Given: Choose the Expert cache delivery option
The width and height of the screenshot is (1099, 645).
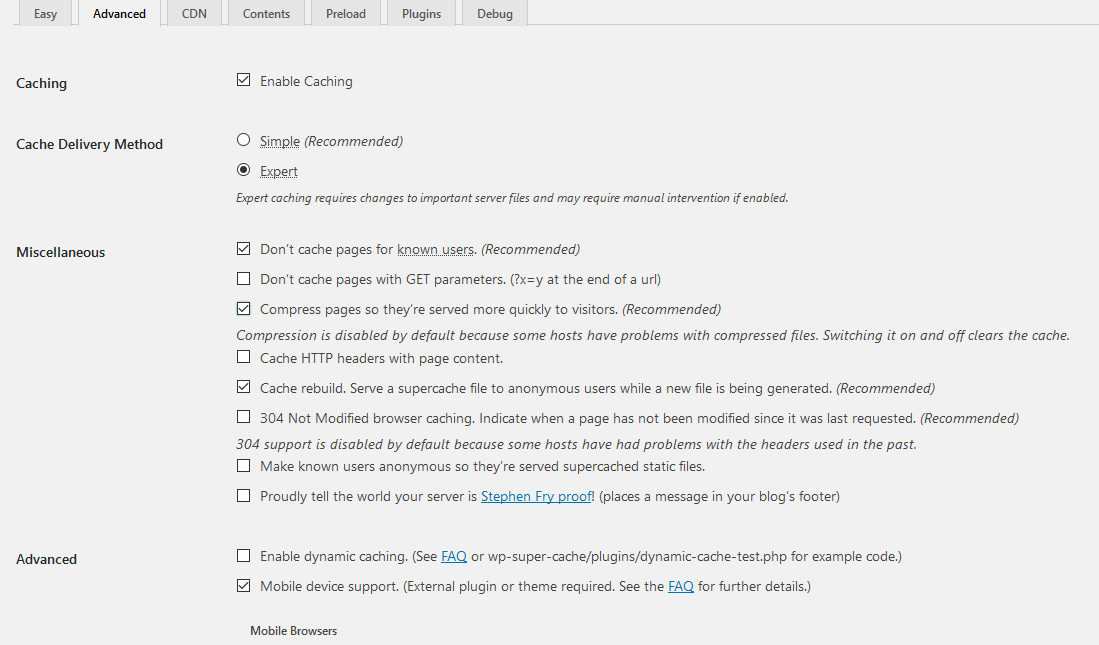Looking at the screenshot, I should [x=244, y=170].
